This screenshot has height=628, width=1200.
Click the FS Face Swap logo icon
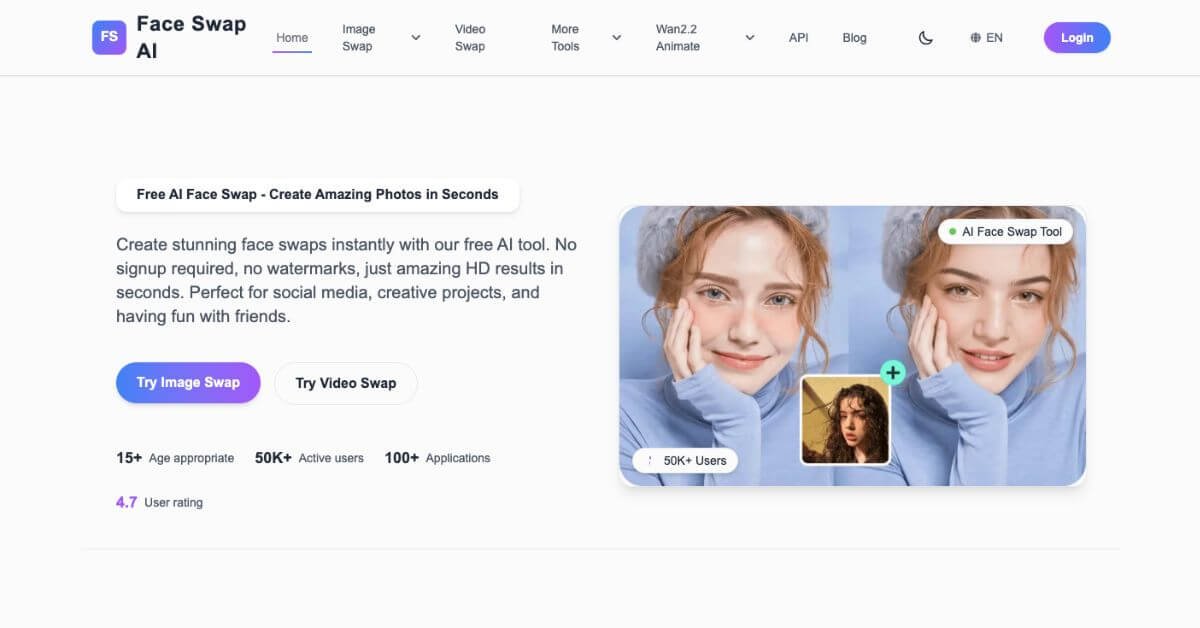tap(108, 37)
